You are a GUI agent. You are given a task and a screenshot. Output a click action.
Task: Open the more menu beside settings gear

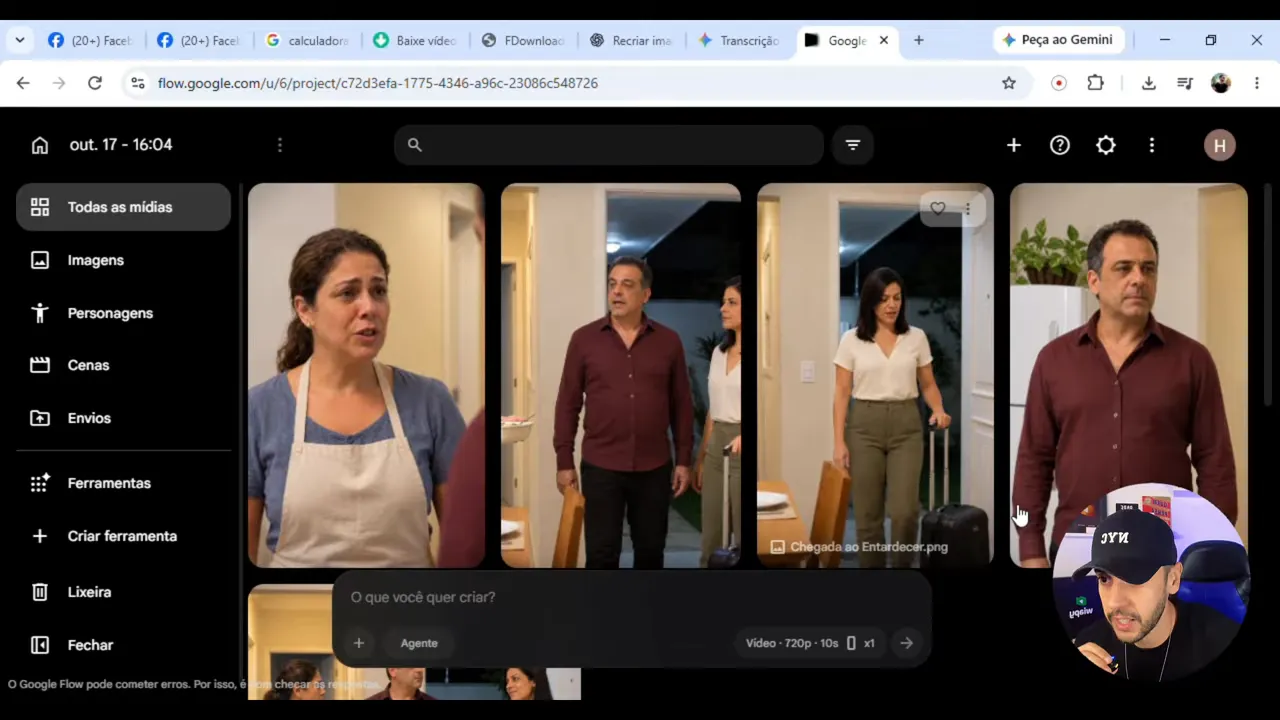1152,145
